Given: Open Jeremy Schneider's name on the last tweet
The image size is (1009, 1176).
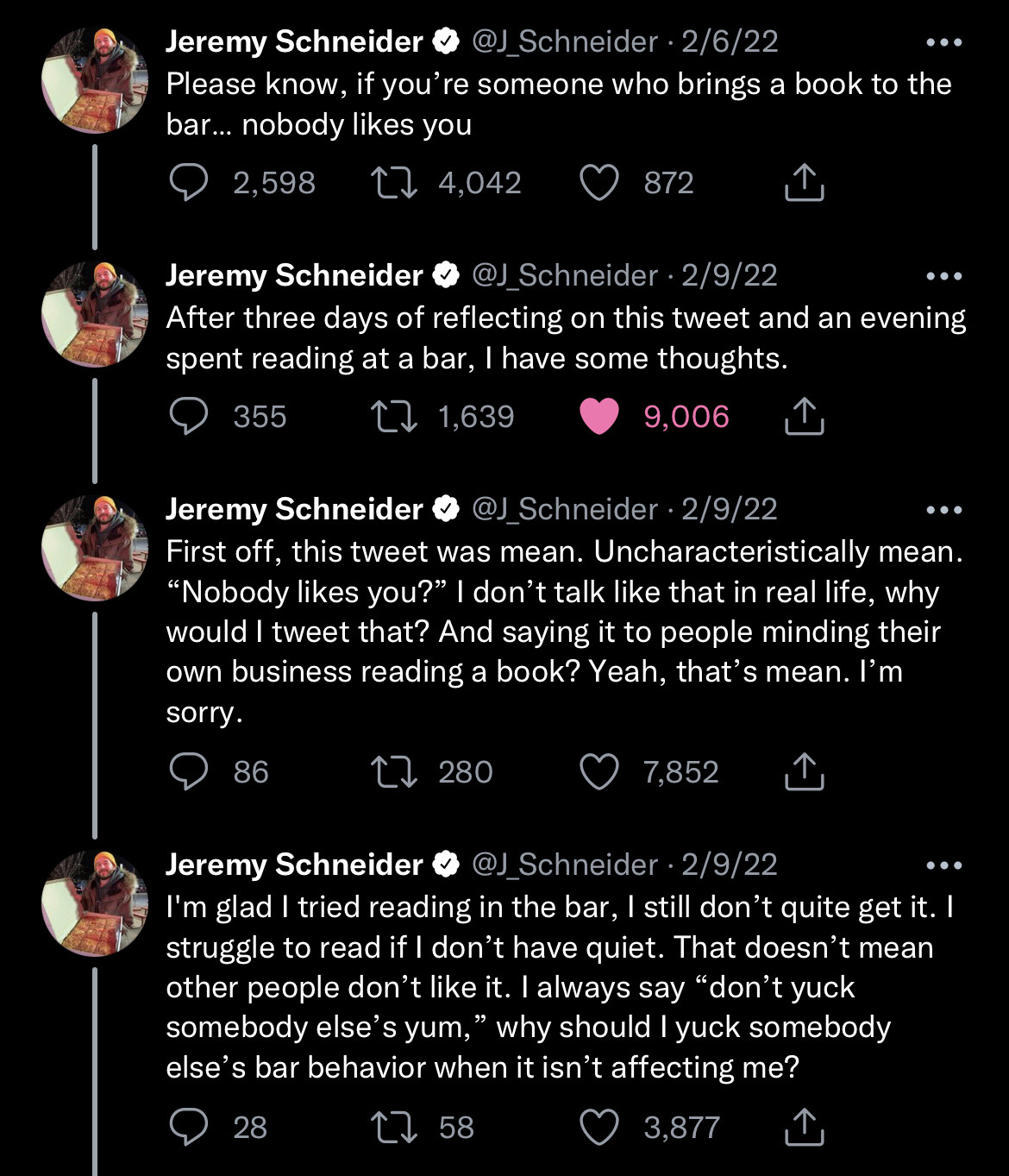Looking at the screenshot, I should click(x=294, y=864).
